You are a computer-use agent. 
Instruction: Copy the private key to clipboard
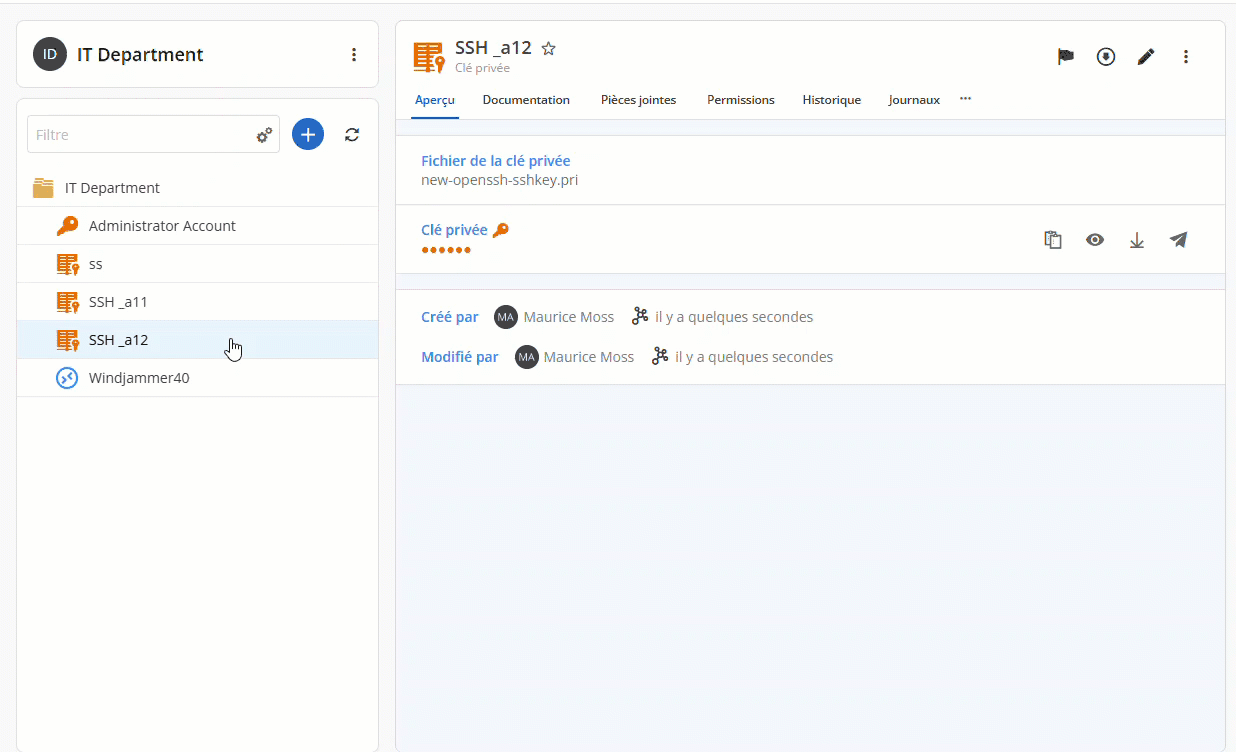point(1053,240)
